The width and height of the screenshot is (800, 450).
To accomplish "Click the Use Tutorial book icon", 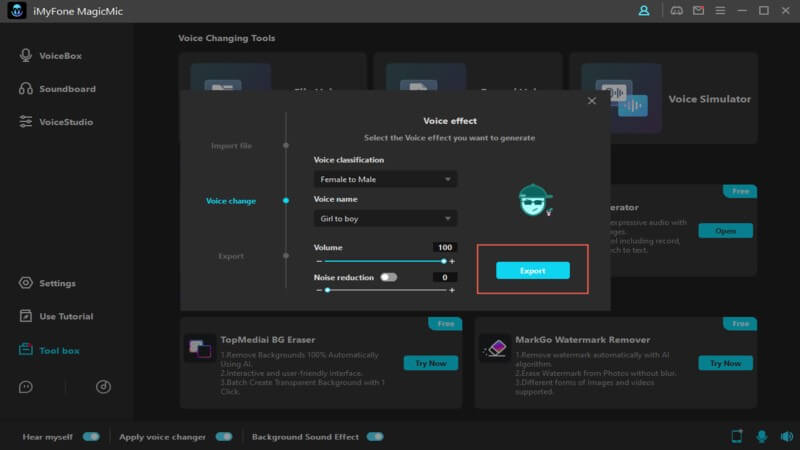I will (26, 316).
